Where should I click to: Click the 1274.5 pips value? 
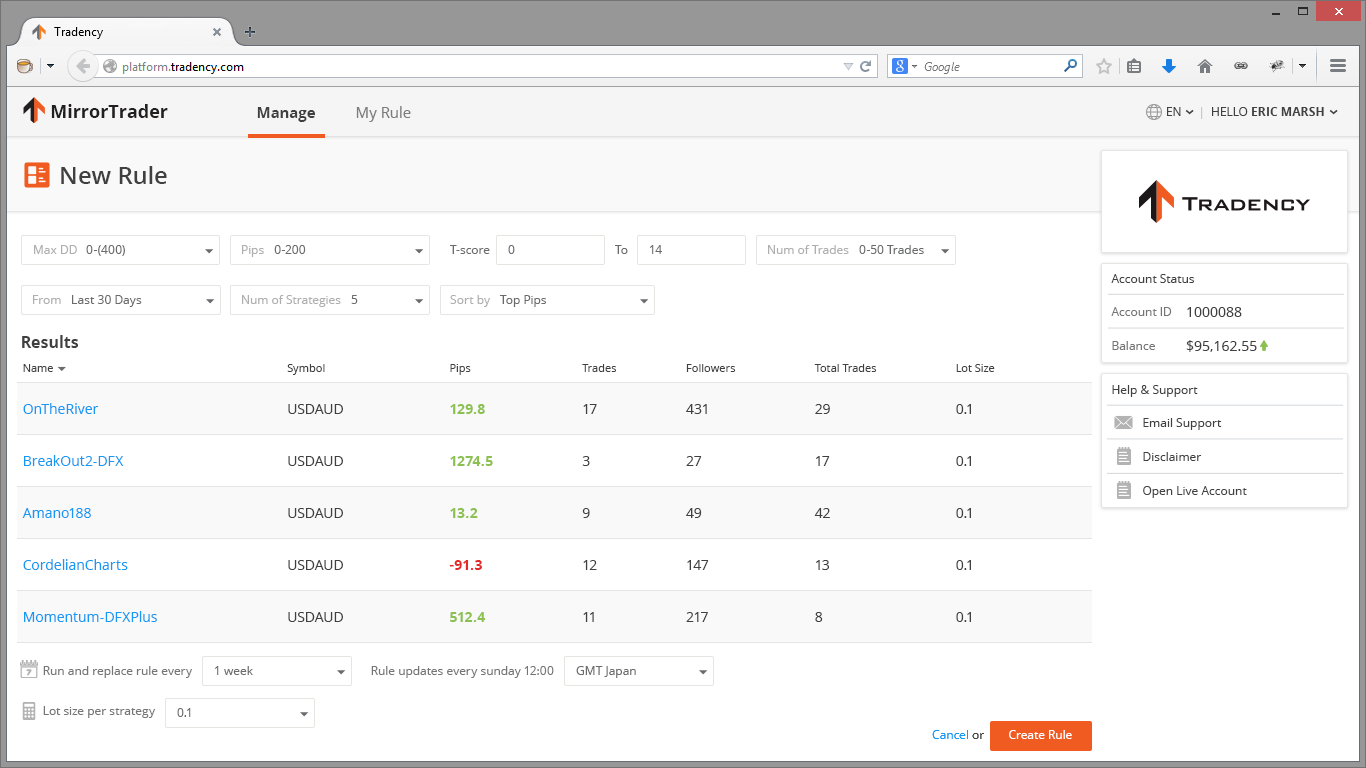(x=471, y=461)
